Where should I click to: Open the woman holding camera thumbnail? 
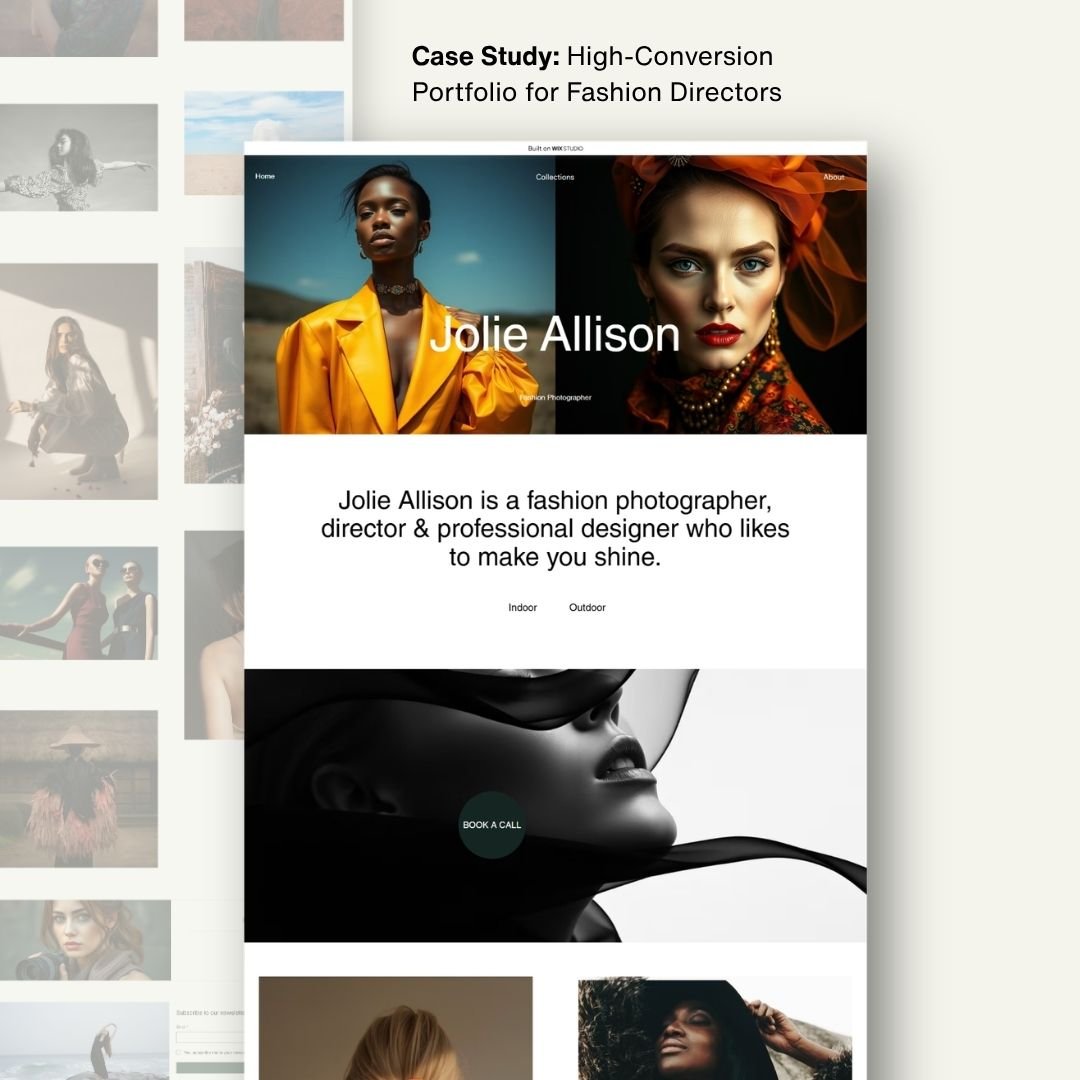point(85,940)
